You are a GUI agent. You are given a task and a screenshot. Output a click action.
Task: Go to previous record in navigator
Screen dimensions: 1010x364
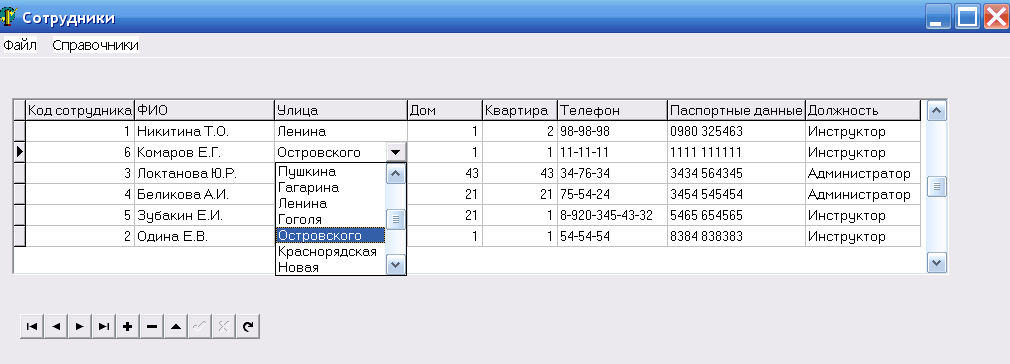pos(55,327)
